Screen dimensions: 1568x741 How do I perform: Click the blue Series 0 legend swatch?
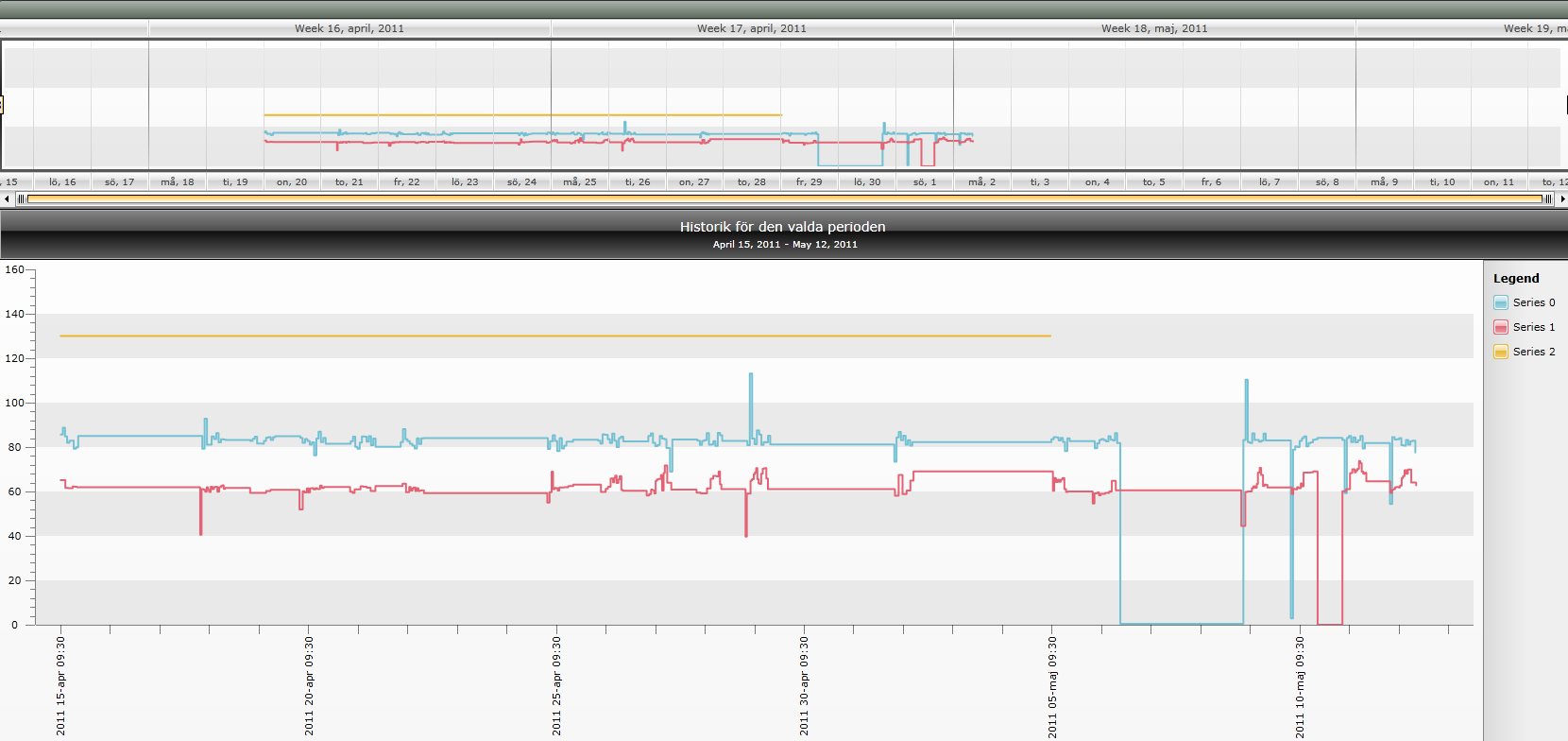pos(1501,302)
